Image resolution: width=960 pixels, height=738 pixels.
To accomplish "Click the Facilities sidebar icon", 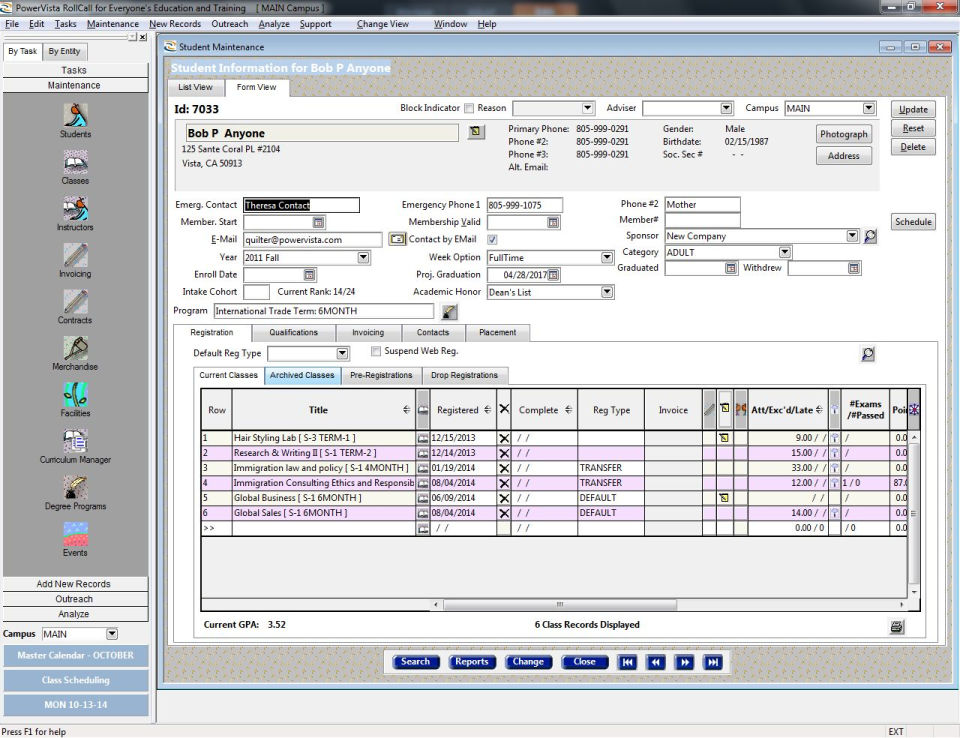I will coord(75,395).
